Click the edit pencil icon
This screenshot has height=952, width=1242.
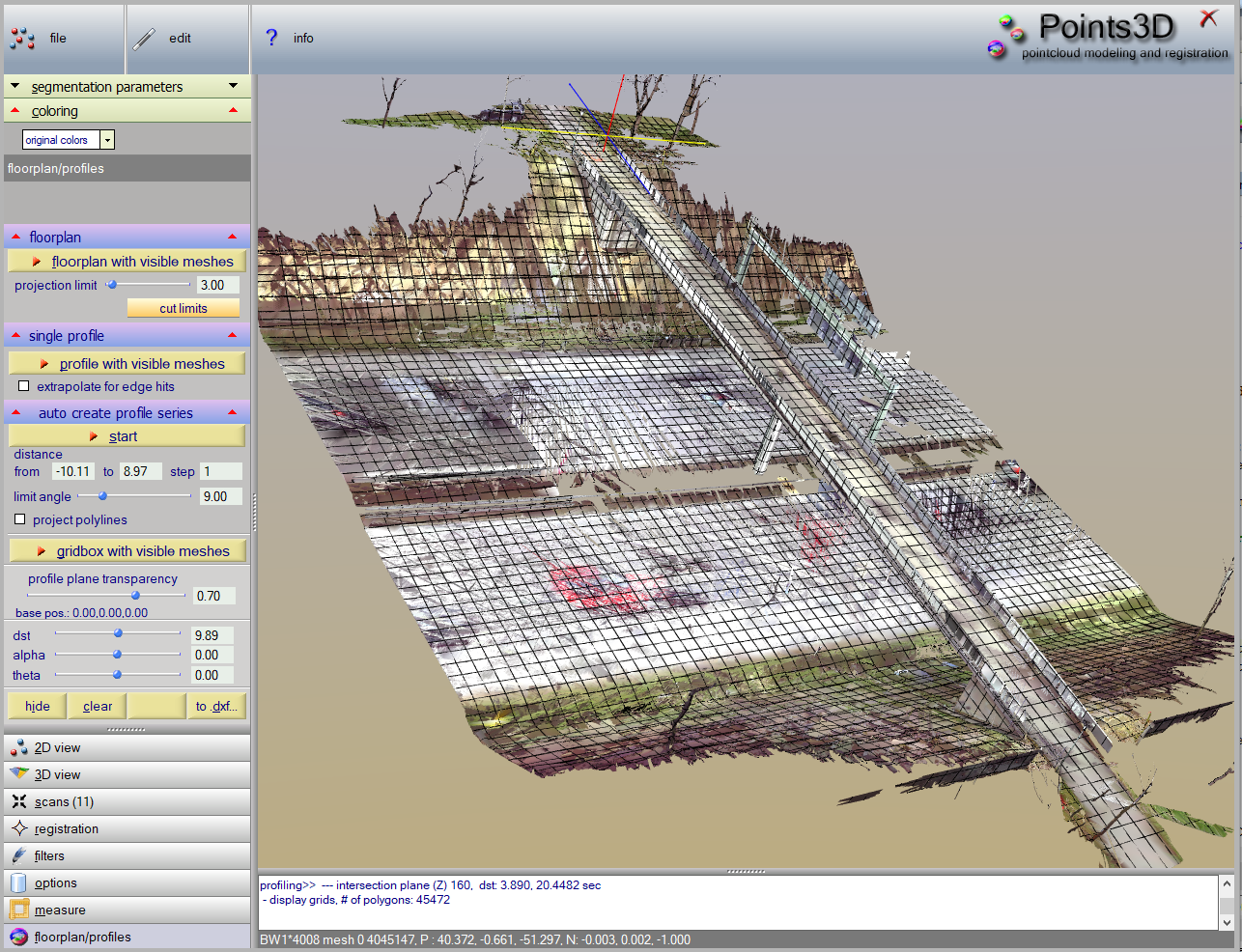coord(144,39)
